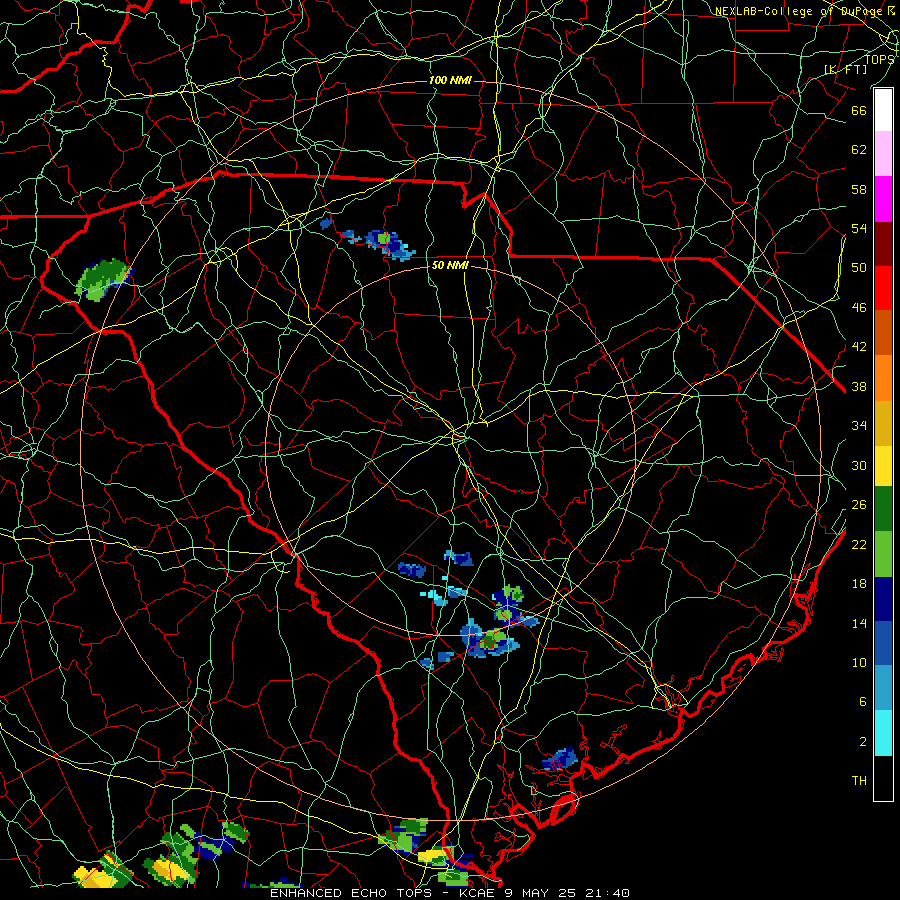Click the legend value '62'
The image size is (900, 900).
pyautogui.click(x=859, y=150)
